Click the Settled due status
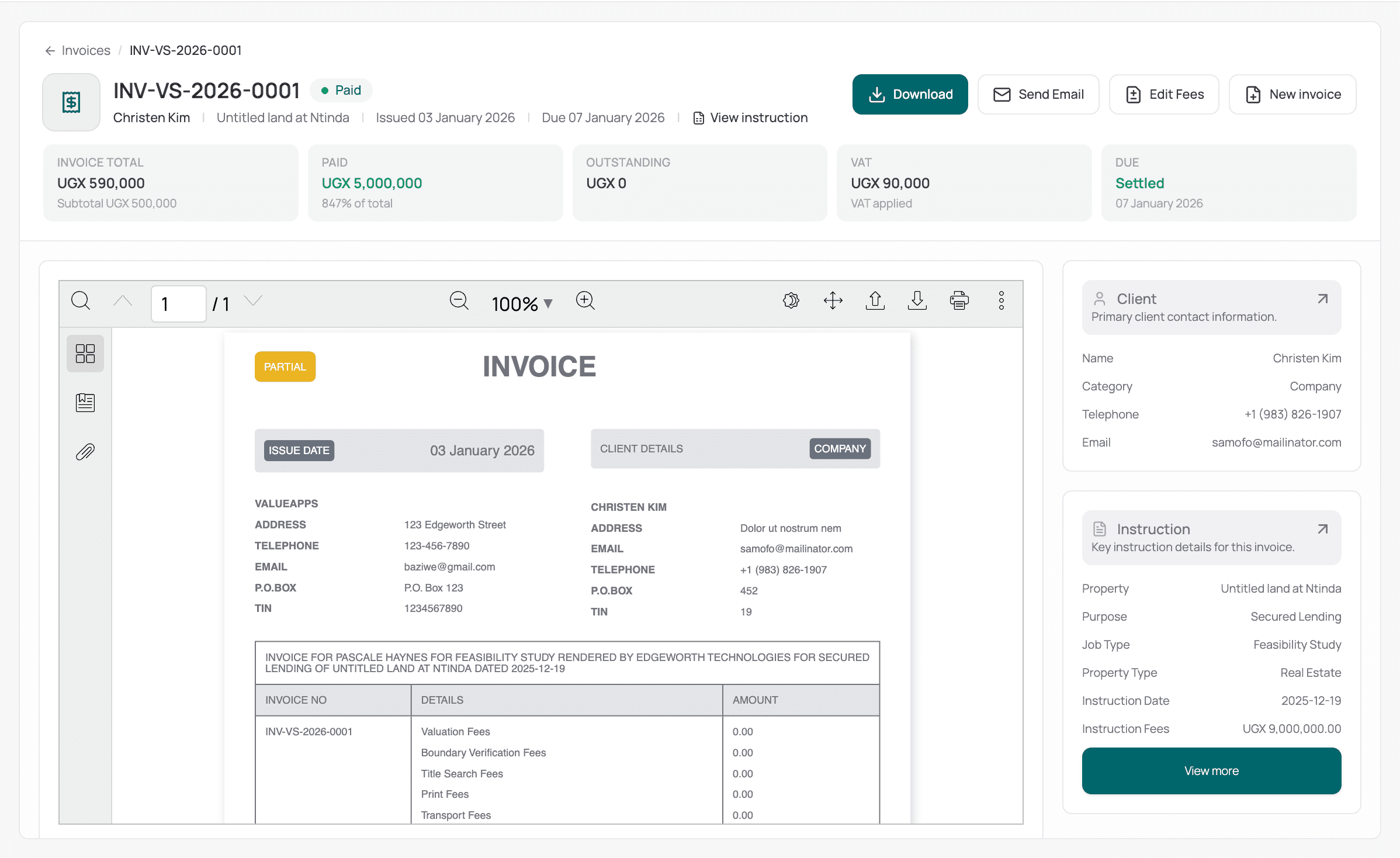The image size is (1400, 858). coord(1139,184)
